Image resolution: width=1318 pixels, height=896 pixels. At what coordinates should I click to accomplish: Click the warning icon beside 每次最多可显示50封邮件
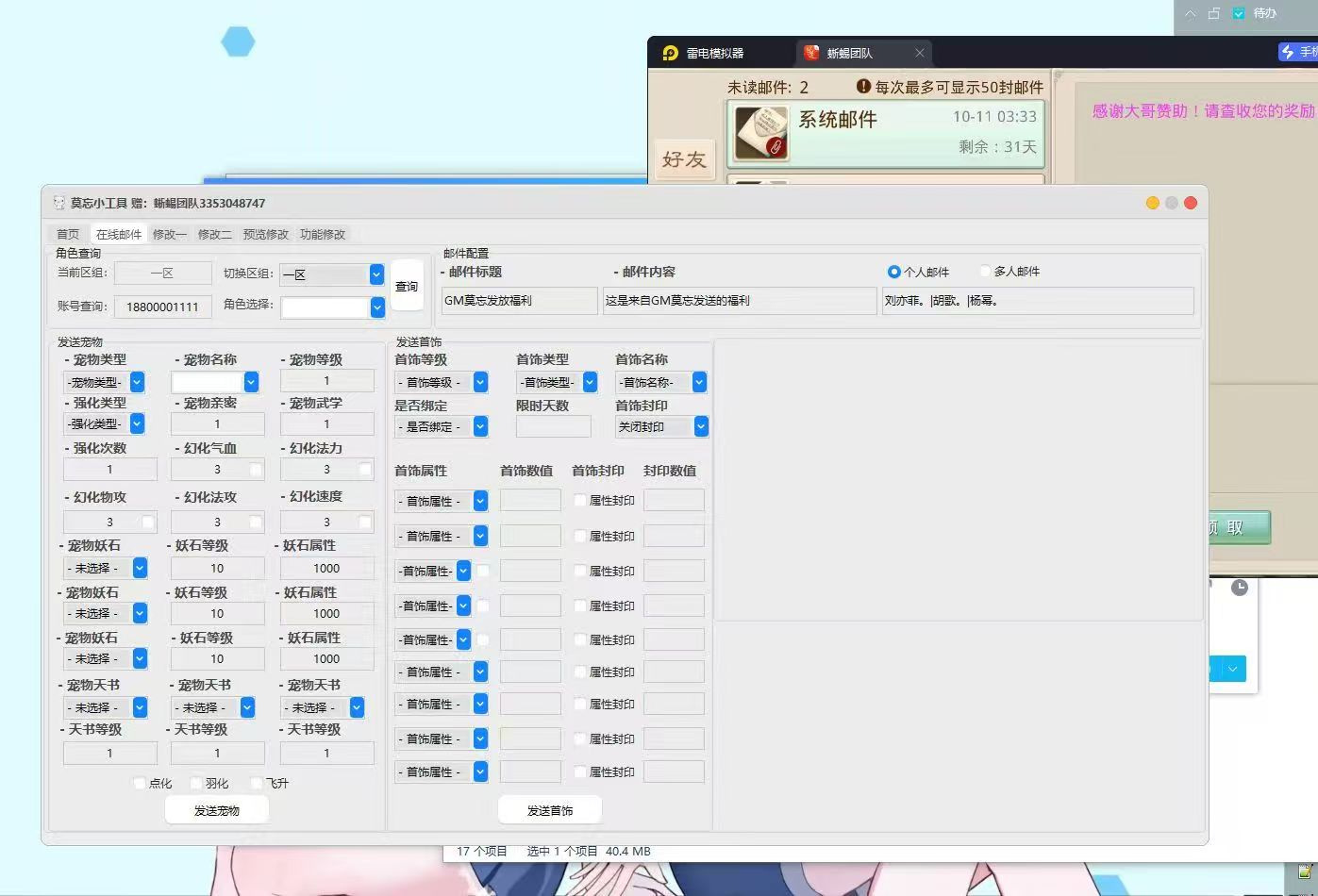click(863, 87)
